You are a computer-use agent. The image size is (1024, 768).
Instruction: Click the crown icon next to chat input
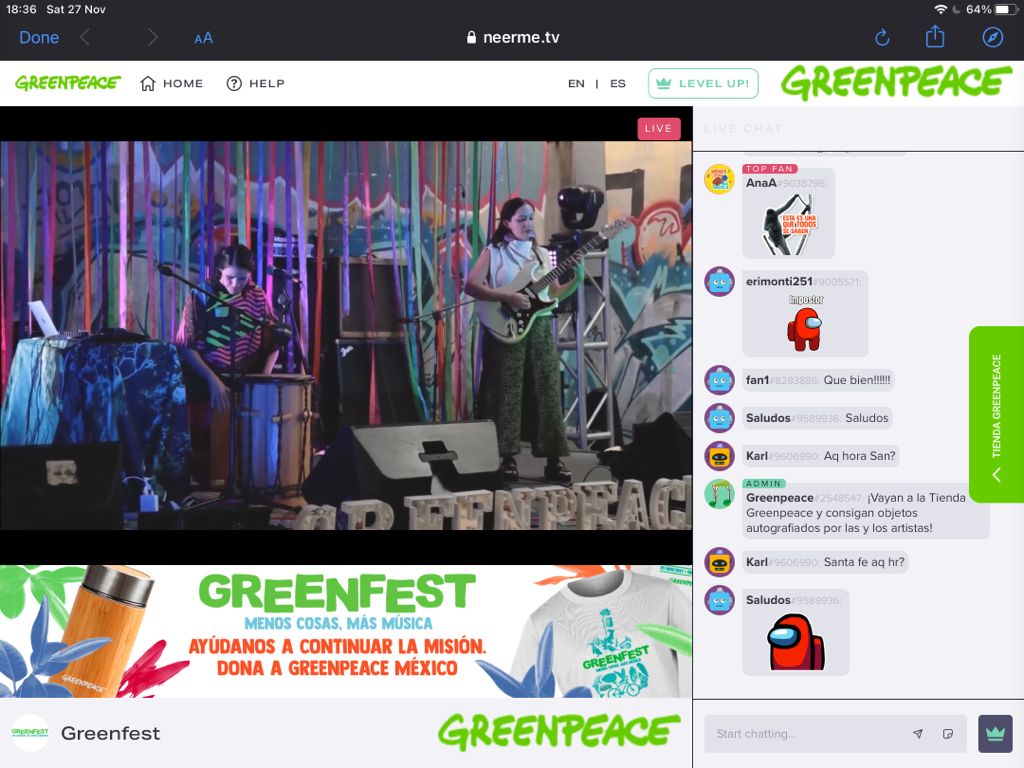pos(993,734)
